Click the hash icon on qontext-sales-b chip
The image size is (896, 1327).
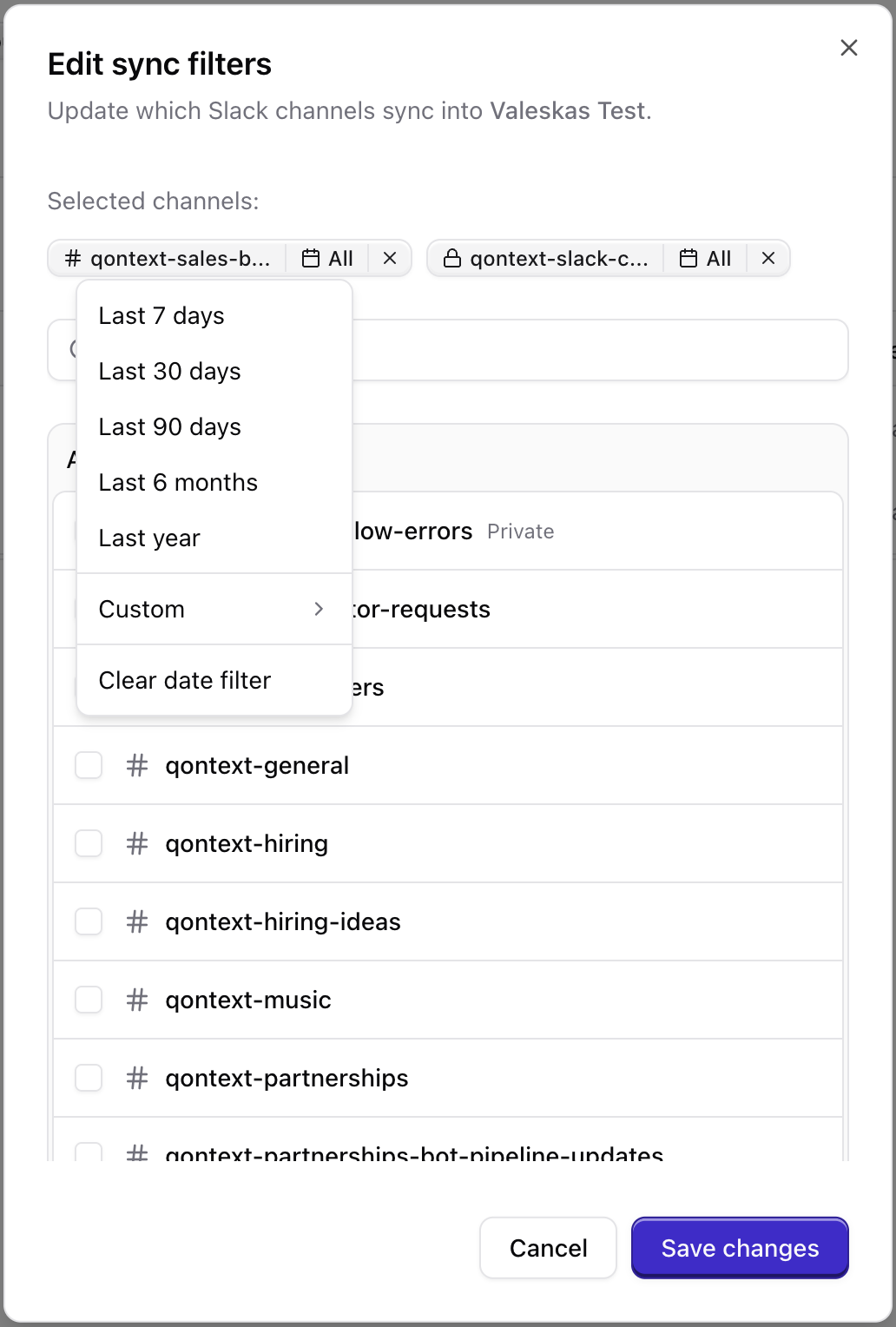(71, 258)
